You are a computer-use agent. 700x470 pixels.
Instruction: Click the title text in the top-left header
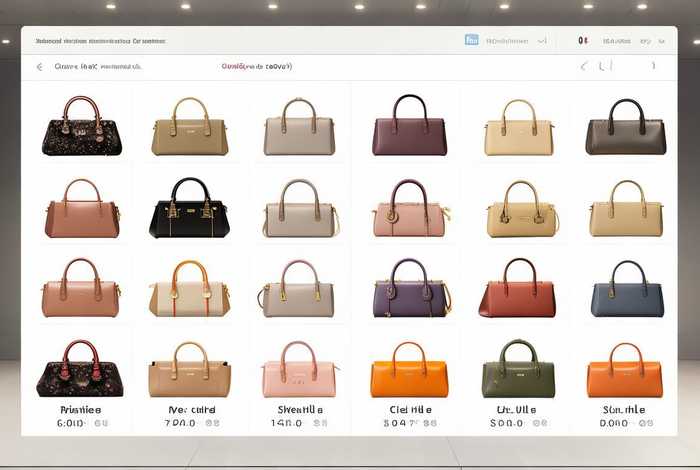pyautogui.click(x=100, y=42)
